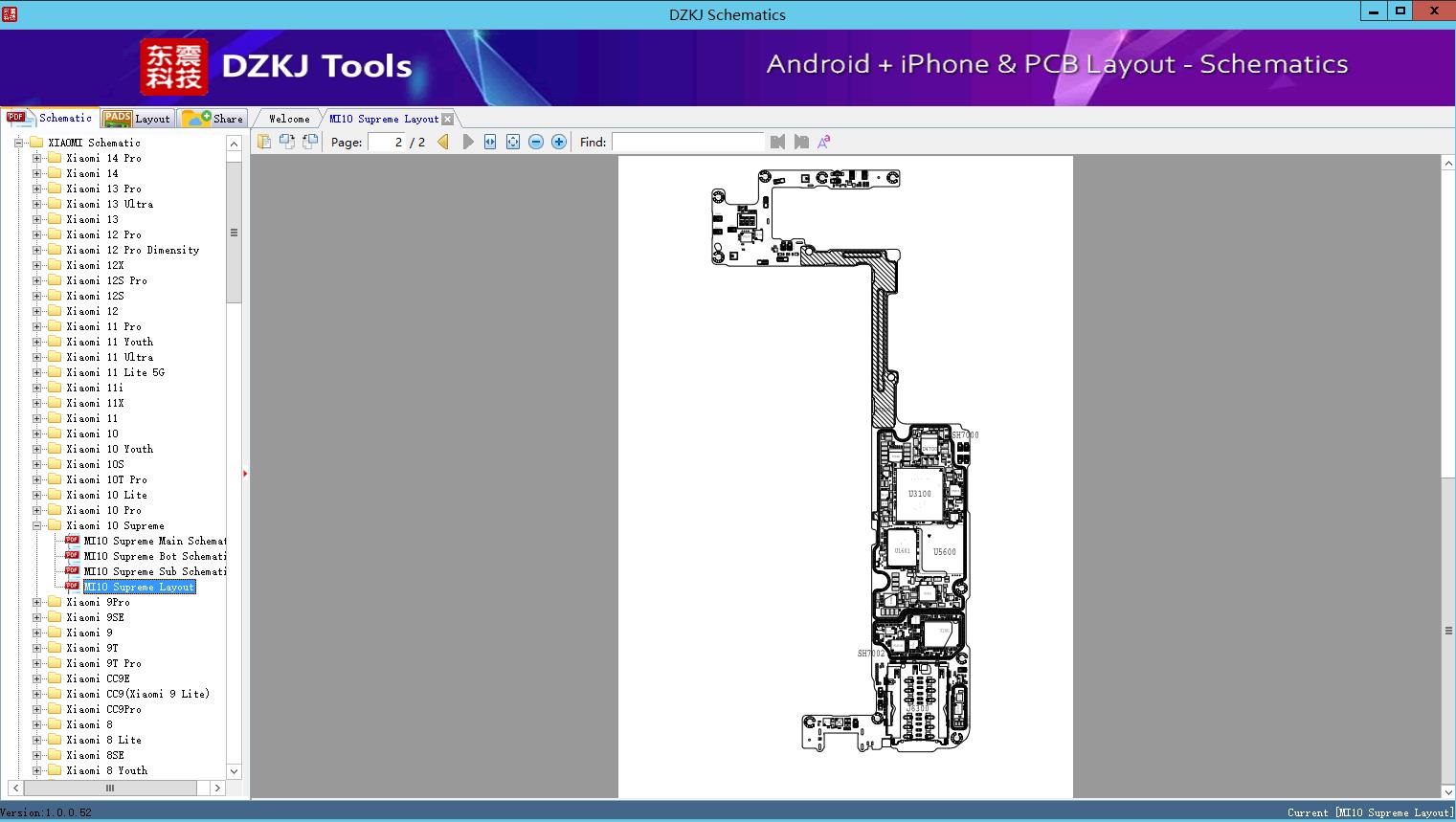Close the MI10 Supreme Layout tab
Image resolution: width=1456 pixels, height=822 pixels.
point(448,119)
